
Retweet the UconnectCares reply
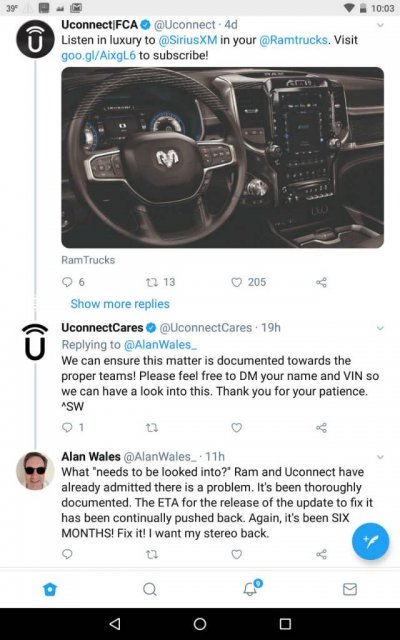point(152,427)
